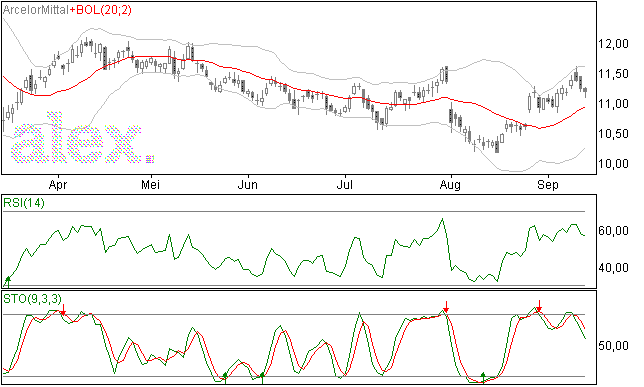The image size is (644, 387).
Task: Click the green buy arrow in mid-August stochastic
Action: (483, 377)
